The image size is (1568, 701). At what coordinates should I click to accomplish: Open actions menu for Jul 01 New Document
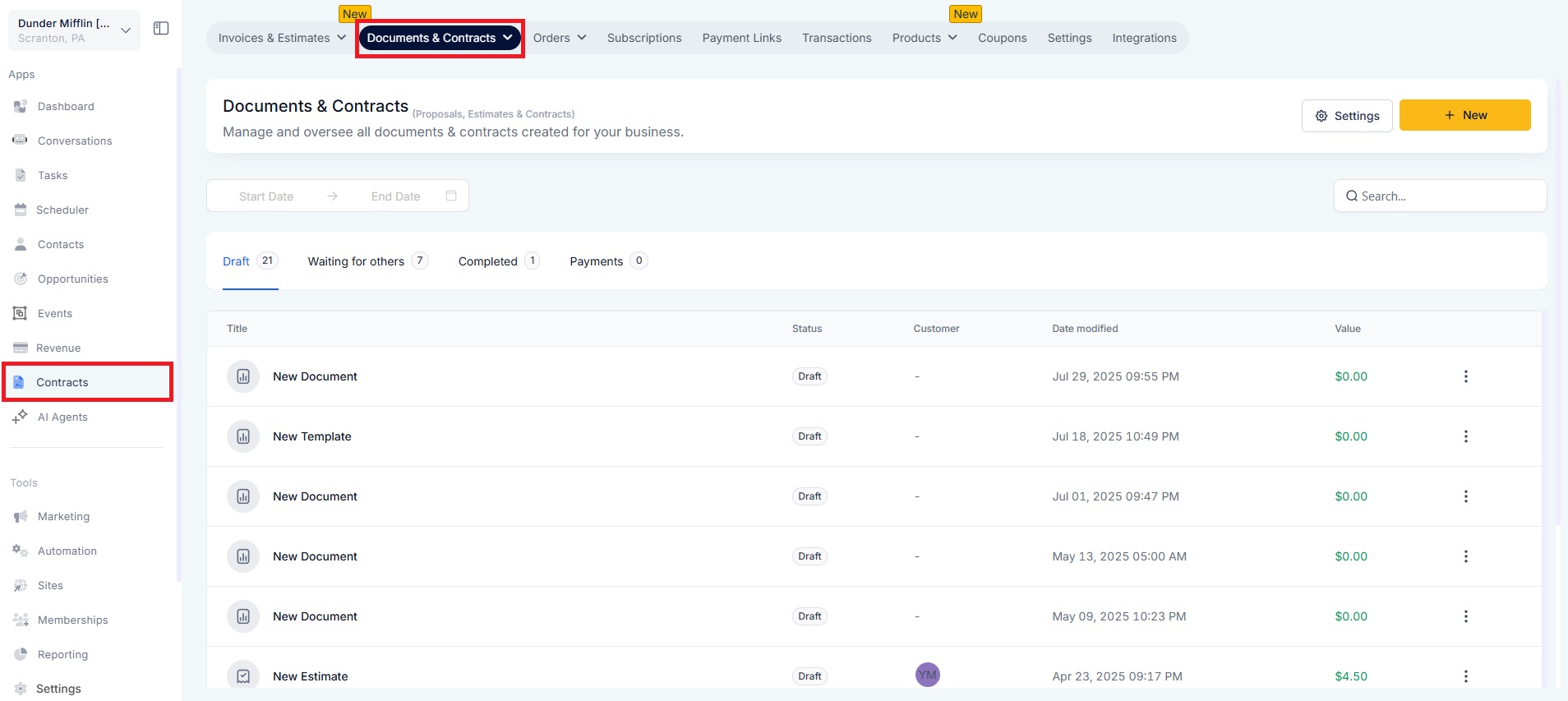1465,496
